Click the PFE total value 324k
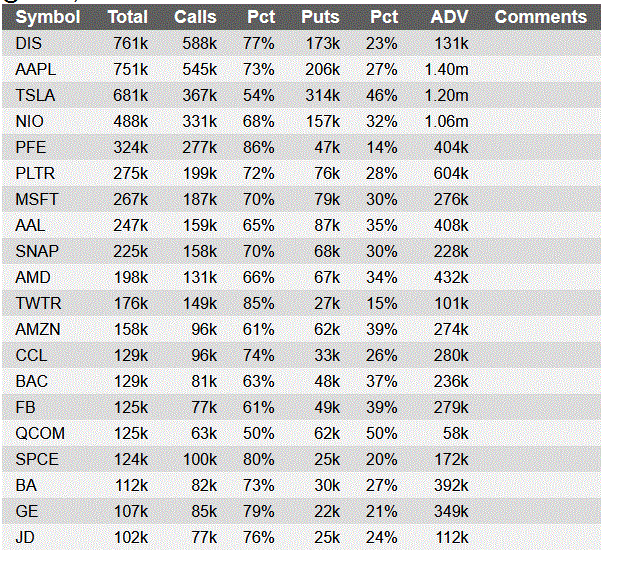The height and width of the screenshot is (566, 630). 131,147
